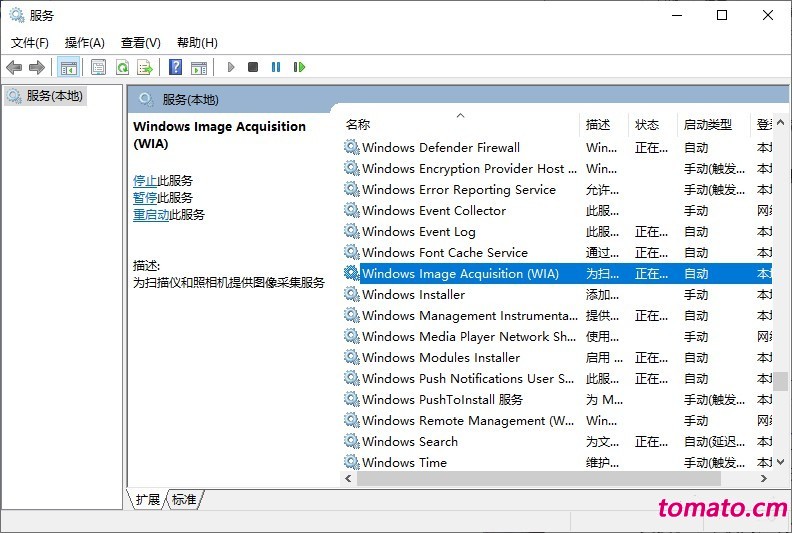
Task: Minimize the 服务 window
Action: 677,15
